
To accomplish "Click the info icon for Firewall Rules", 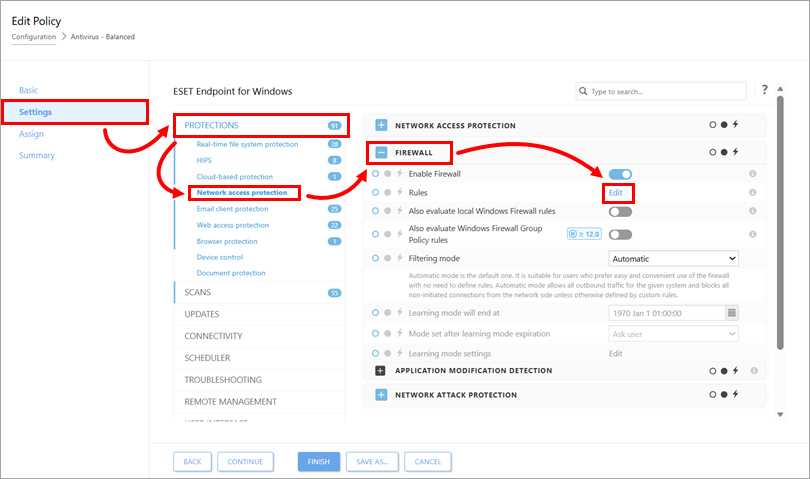I will tap(752, 192).
